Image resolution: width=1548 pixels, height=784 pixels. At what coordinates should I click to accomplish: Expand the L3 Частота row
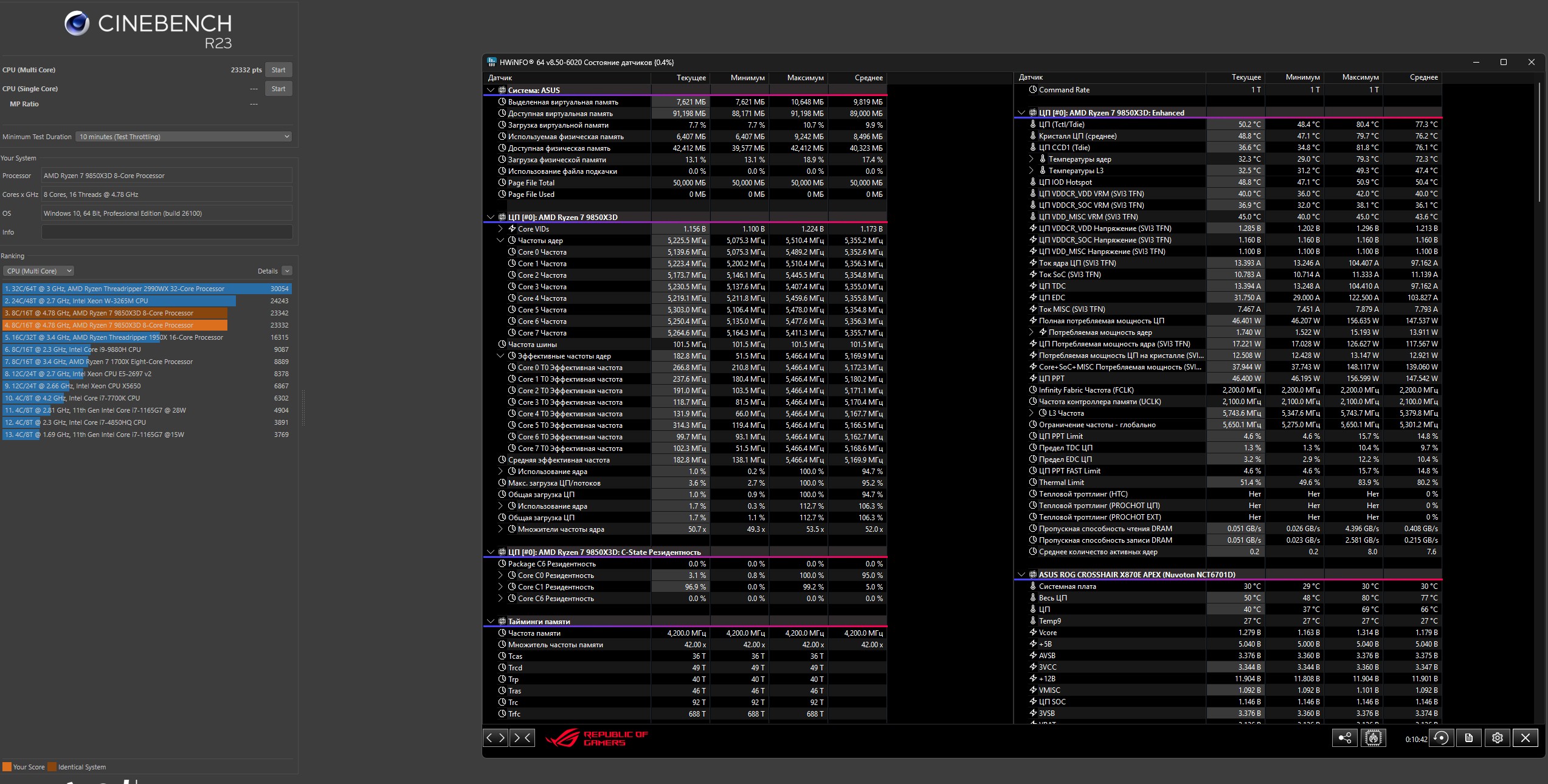pyautogui.click(x=1031, y=413)
